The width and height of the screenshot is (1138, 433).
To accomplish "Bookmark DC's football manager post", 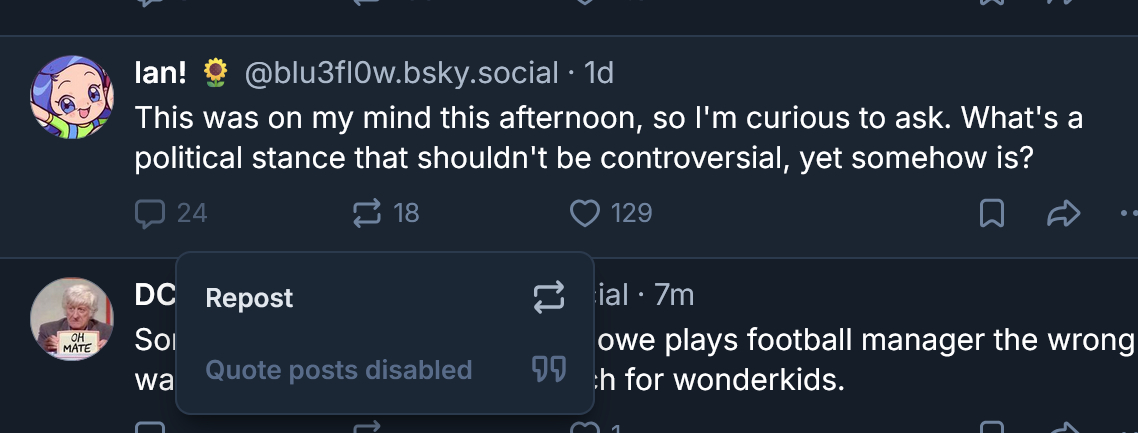I will pyautogui.click(x=991, y=428).
